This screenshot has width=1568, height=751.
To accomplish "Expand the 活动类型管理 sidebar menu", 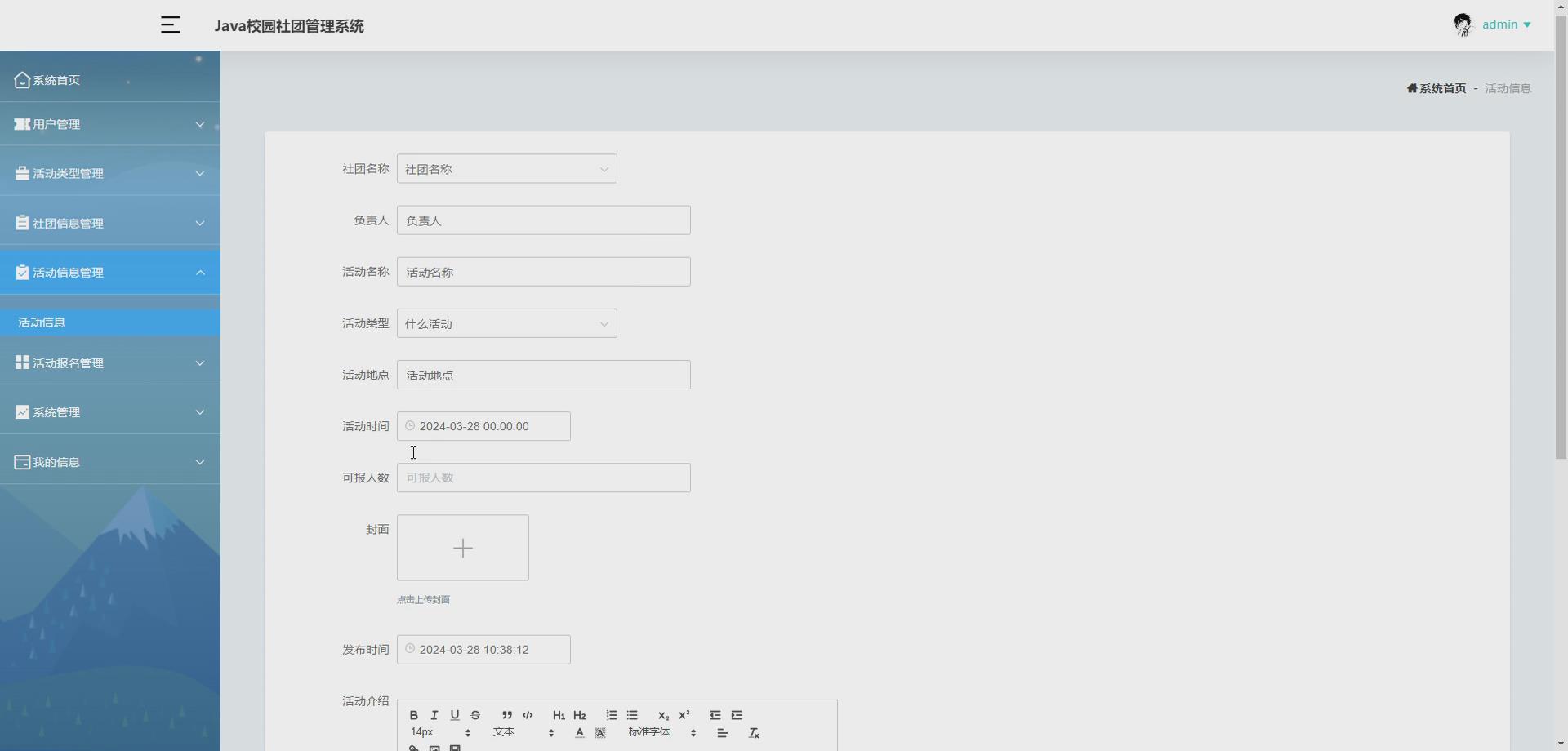I will coord(110,173).
